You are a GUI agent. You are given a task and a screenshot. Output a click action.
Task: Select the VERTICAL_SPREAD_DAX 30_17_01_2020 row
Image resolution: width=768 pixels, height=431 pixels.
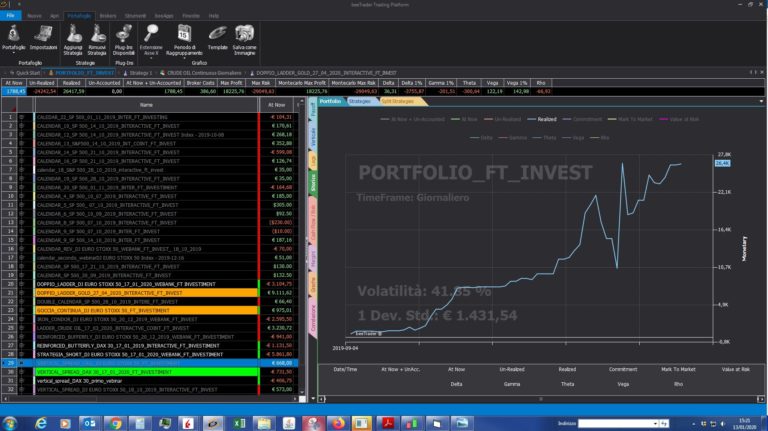pos(147,372)
